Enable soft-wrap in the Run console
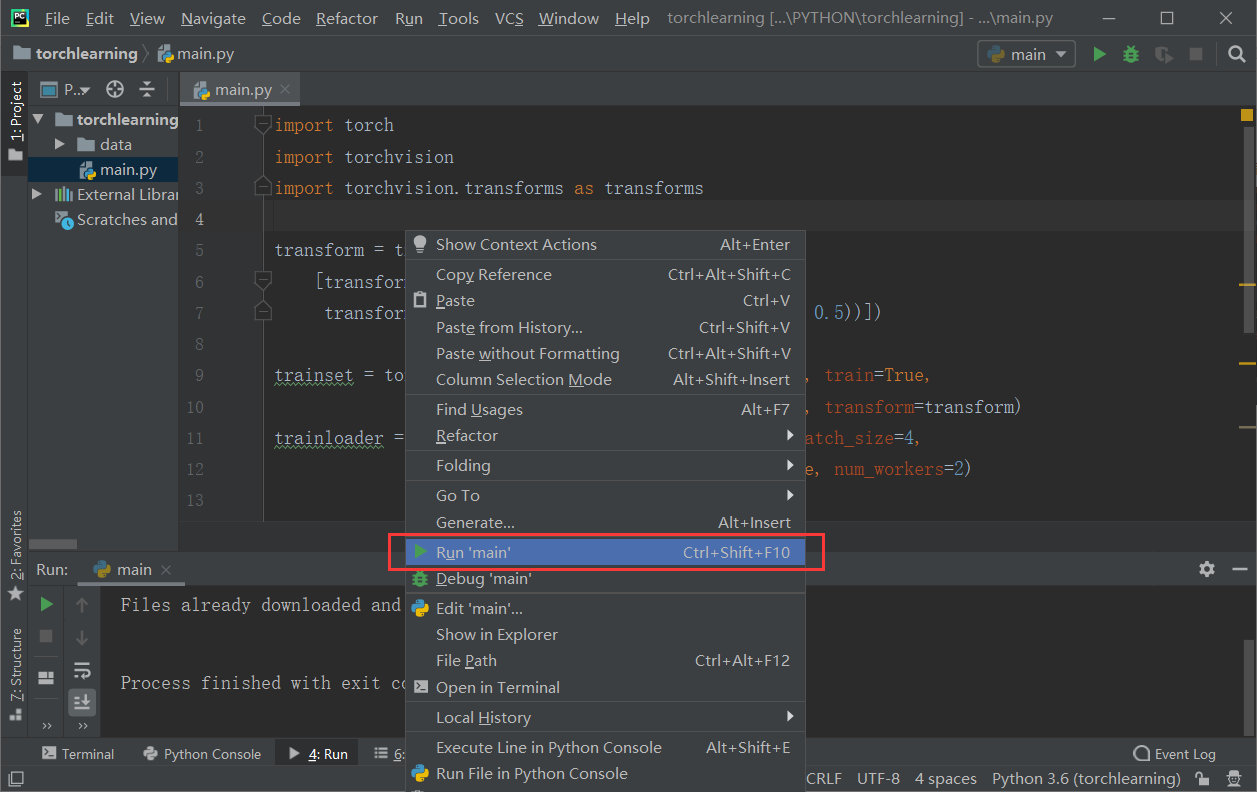 (82, 671)
